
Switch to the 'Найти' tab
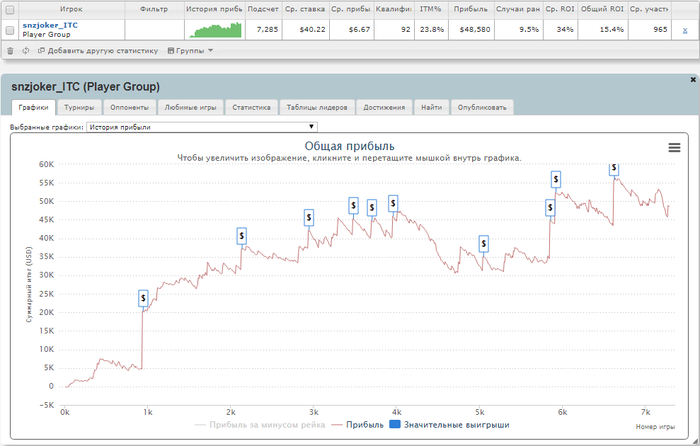point(432,107)
